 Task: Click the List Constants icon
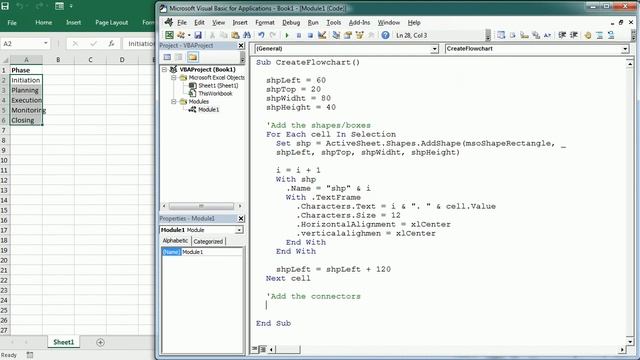coord(513,36)
